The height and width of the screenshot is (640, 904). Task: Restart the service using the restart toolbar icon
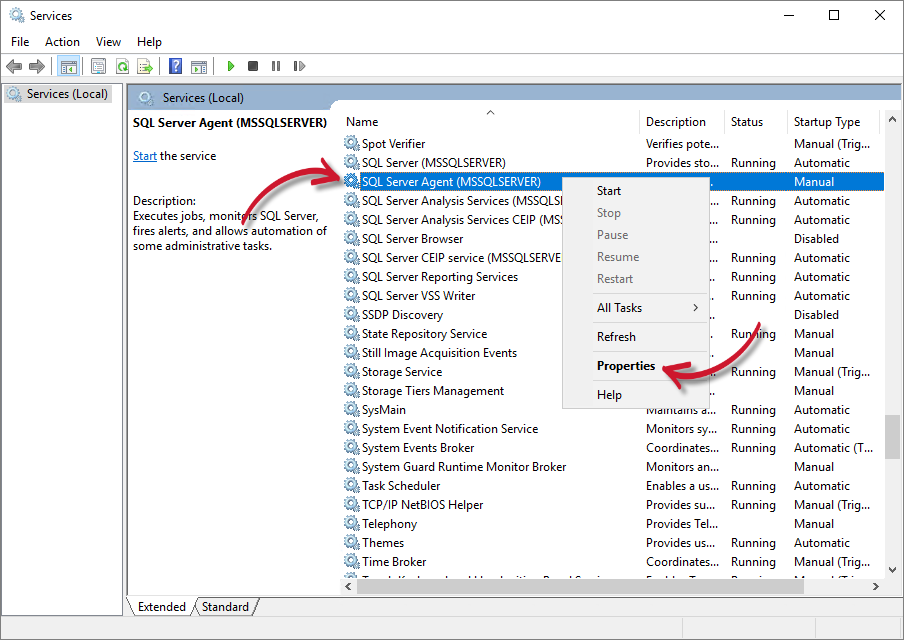tap(300, 66)
